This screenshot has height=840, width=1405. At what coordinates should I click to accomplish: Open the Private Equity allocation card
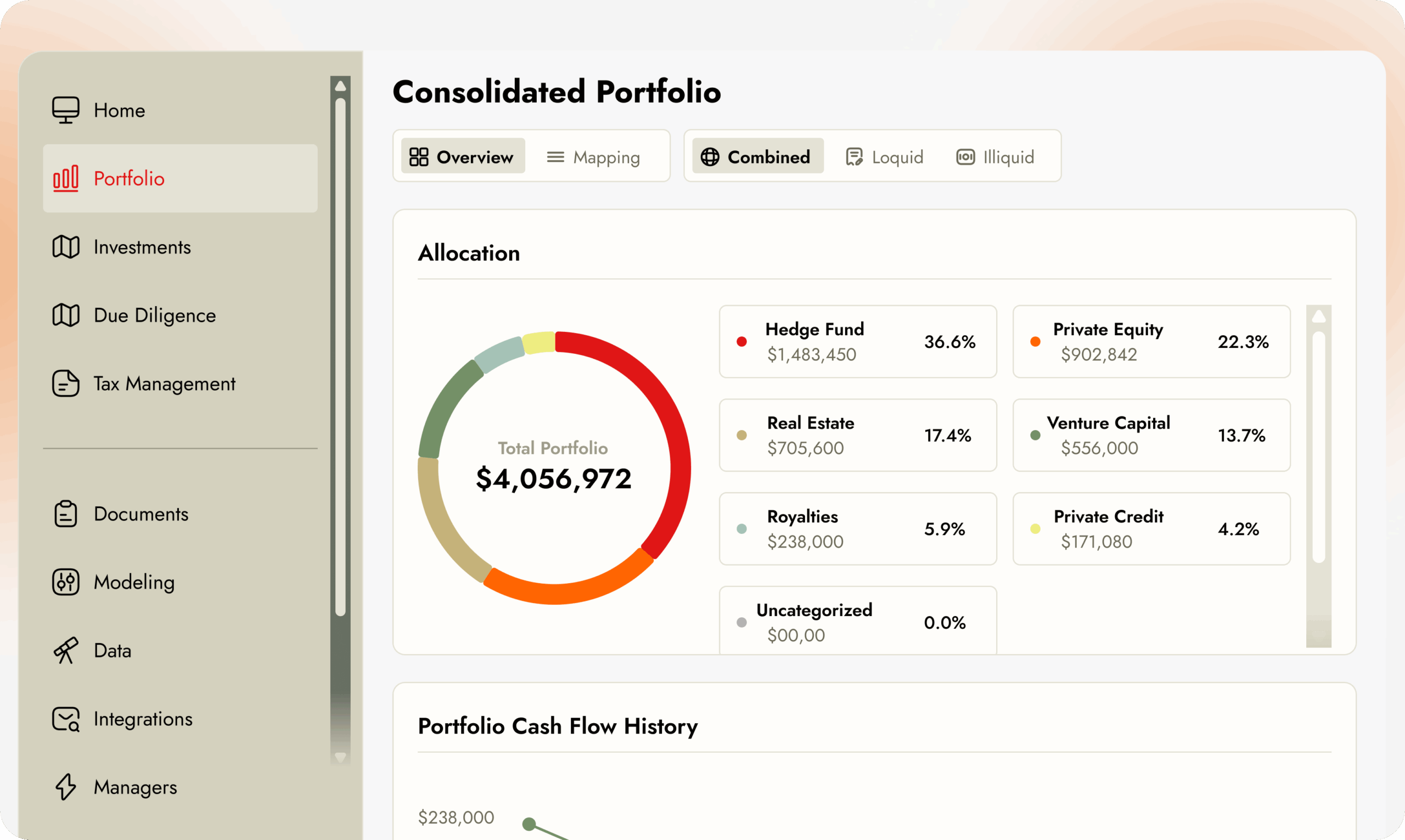(1151, 341)
